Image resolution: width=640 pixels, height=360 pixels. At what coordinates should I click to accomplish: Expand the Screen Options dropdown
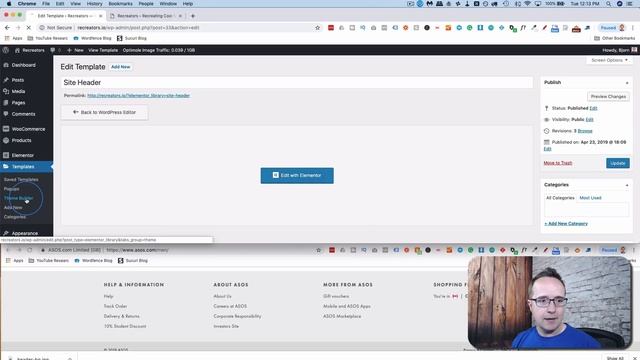click(x=609, y=60)
